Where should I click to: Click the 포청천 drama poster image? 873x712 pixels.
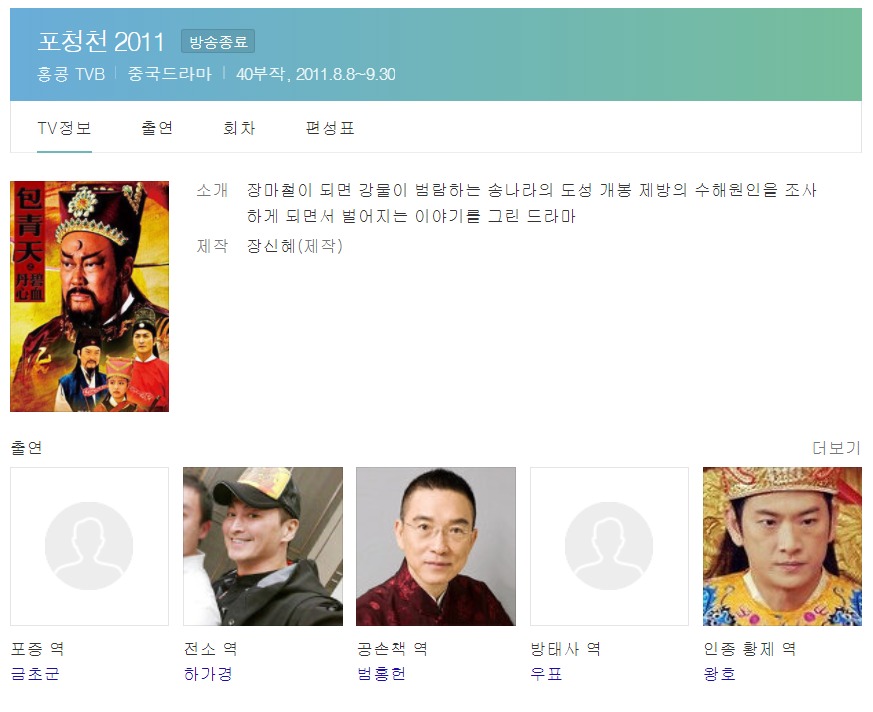tap(89, 296)
